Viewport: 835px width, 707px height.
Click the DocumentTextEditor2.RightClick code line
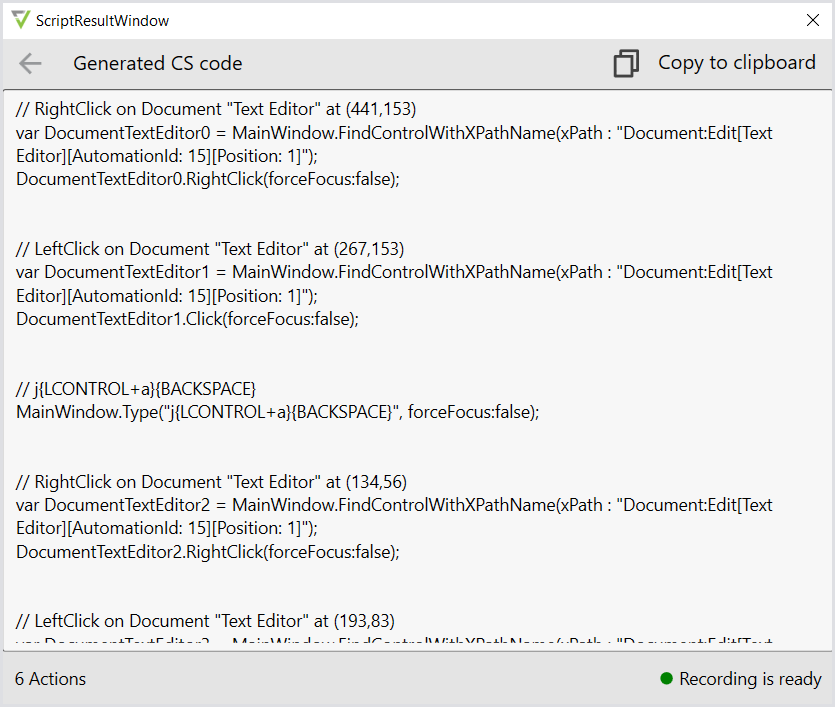pos(208,552)
